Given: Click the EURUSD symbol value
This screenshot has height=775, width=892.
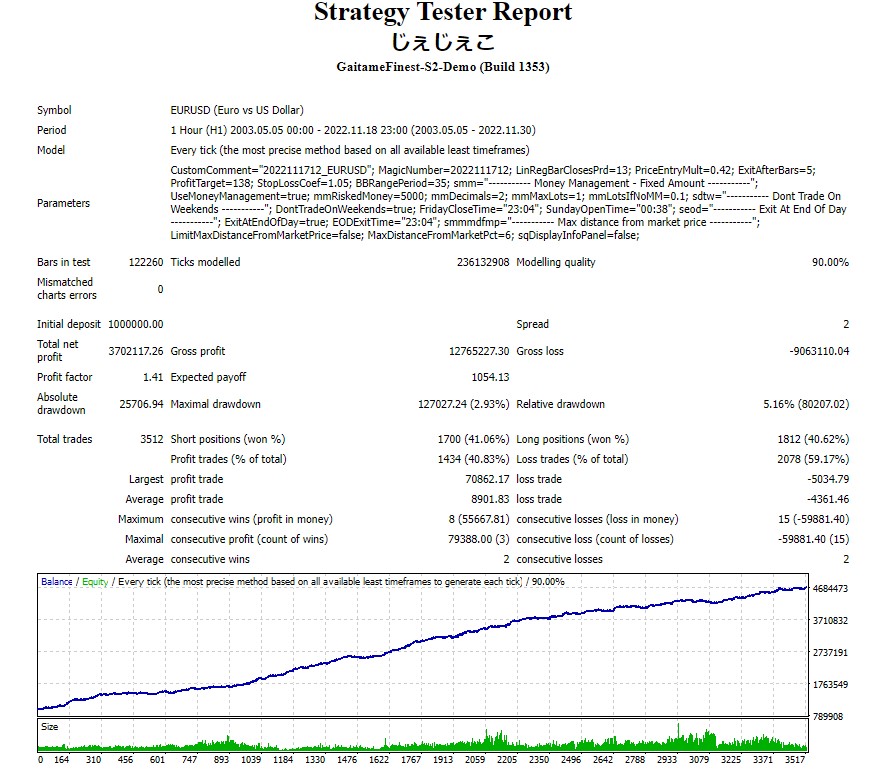Looking at the screenshot, I should 237,110.
